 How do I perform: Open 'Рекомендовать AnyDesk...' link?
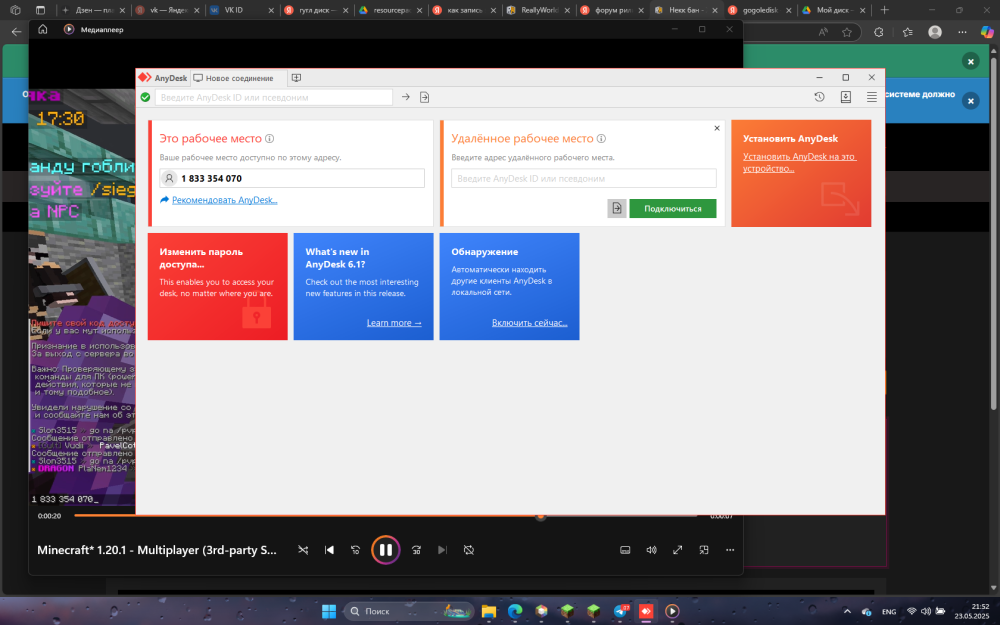(x=224, y=200)
